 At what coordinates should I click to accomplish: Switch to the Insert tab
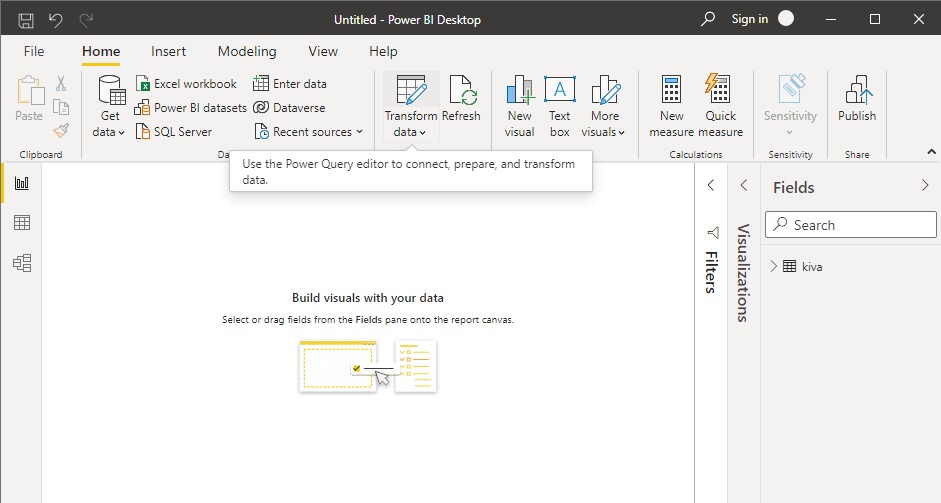(x=168, y=52)
